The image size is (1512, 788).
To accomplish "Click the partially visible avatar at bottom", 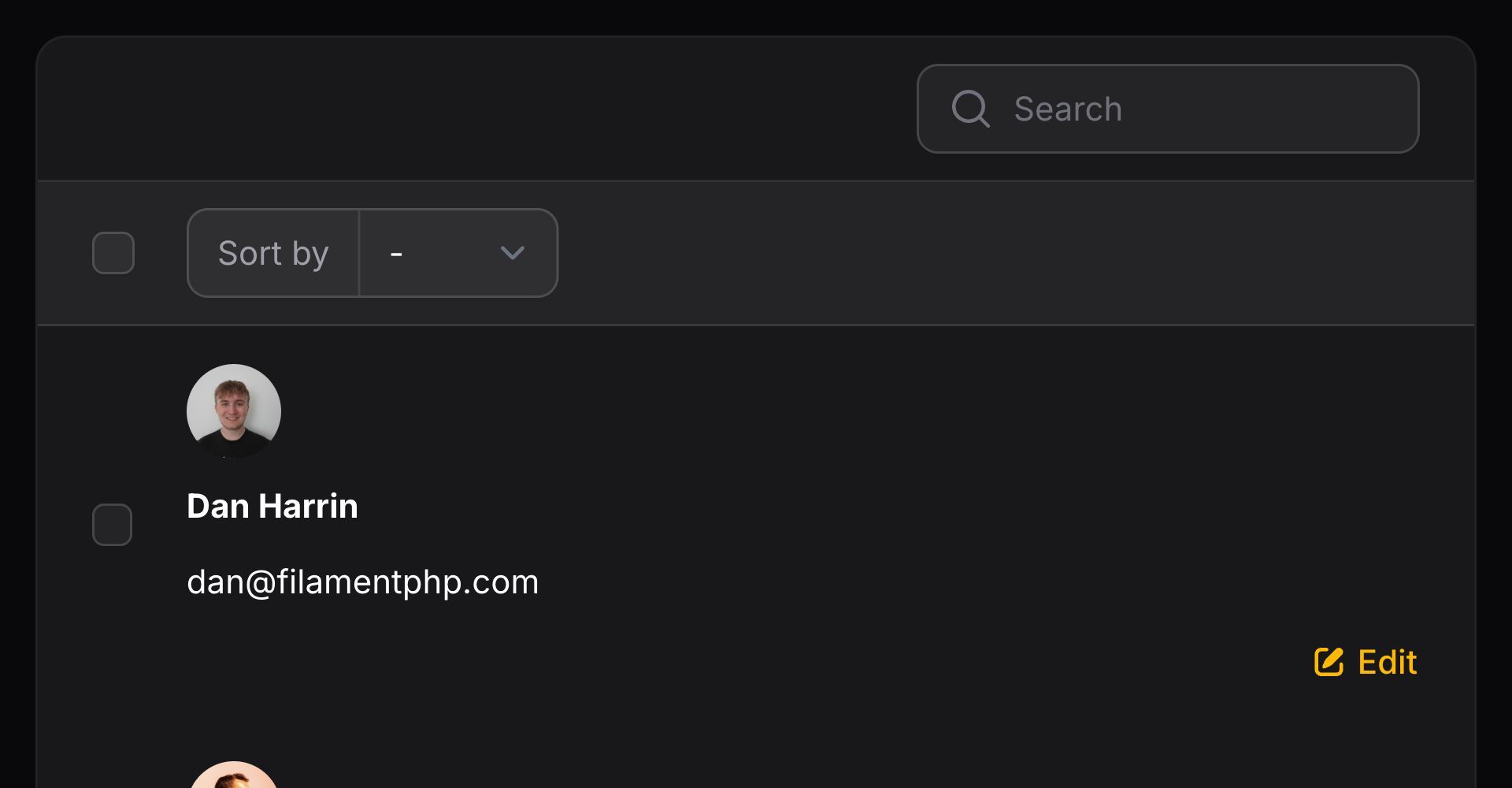I will [x=234, y=775].
